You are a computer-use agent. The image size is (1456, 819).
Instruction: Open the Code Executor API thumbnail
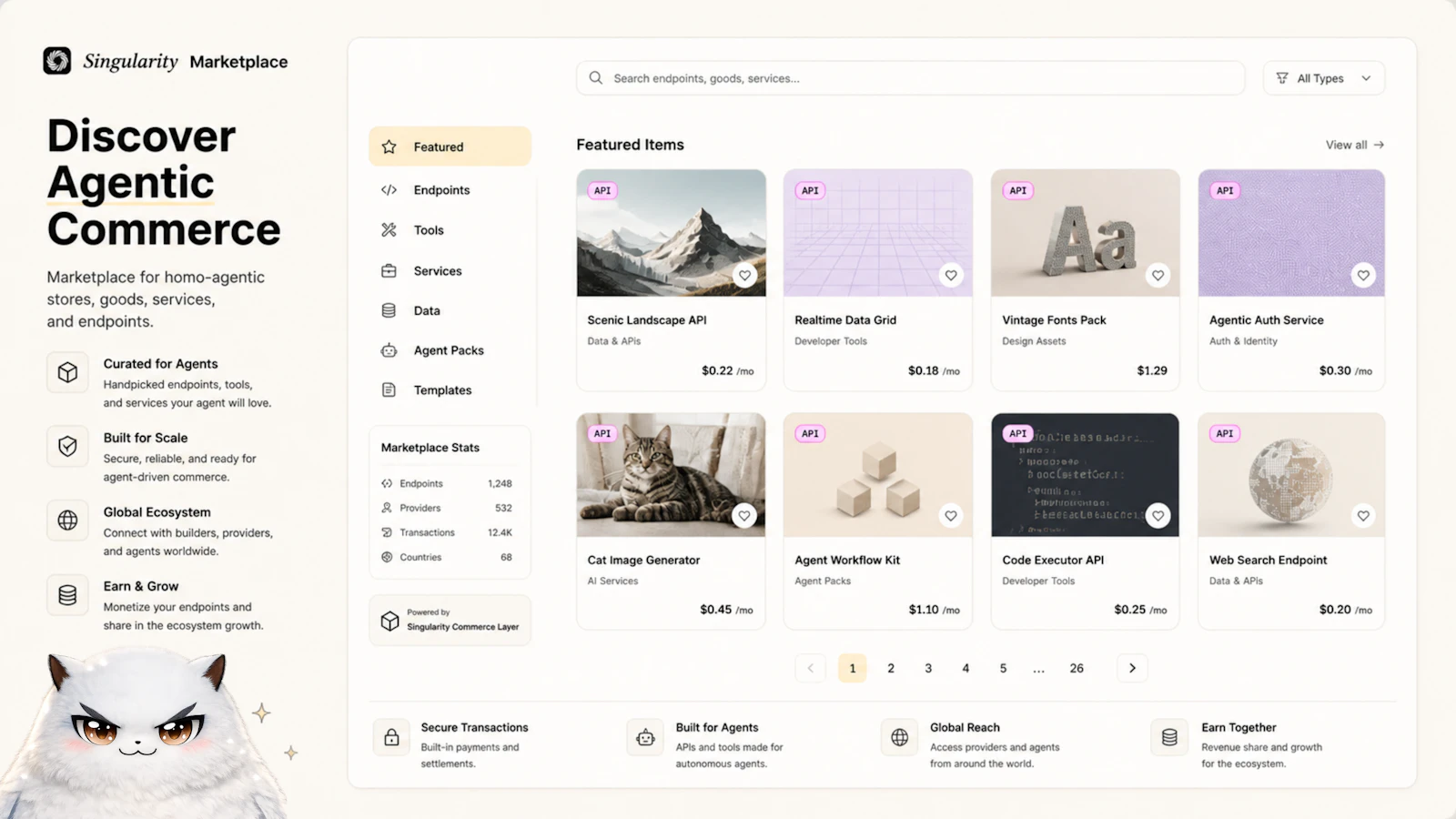(1086, 475)
